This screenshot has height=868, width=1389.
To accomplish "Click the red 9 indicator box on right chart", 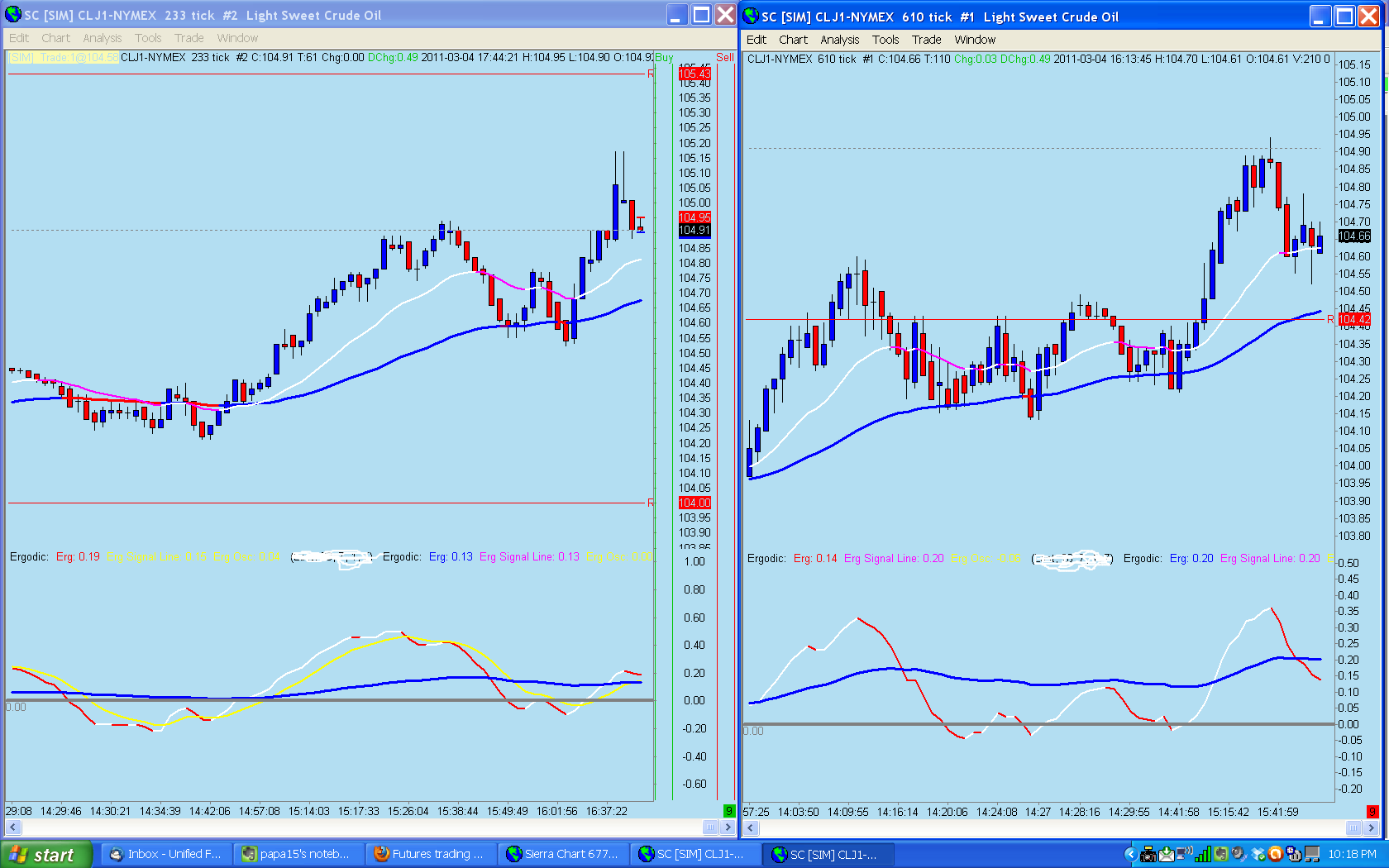I will pos(1372,812).
